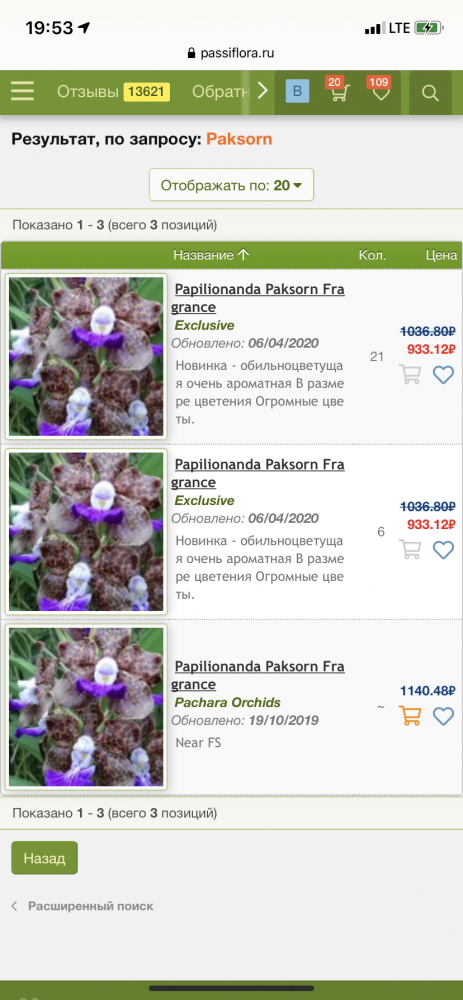Favorite the Pachara Orchids listing
The width and height of the screenshot is (463, 1000).
pos(443,716)
